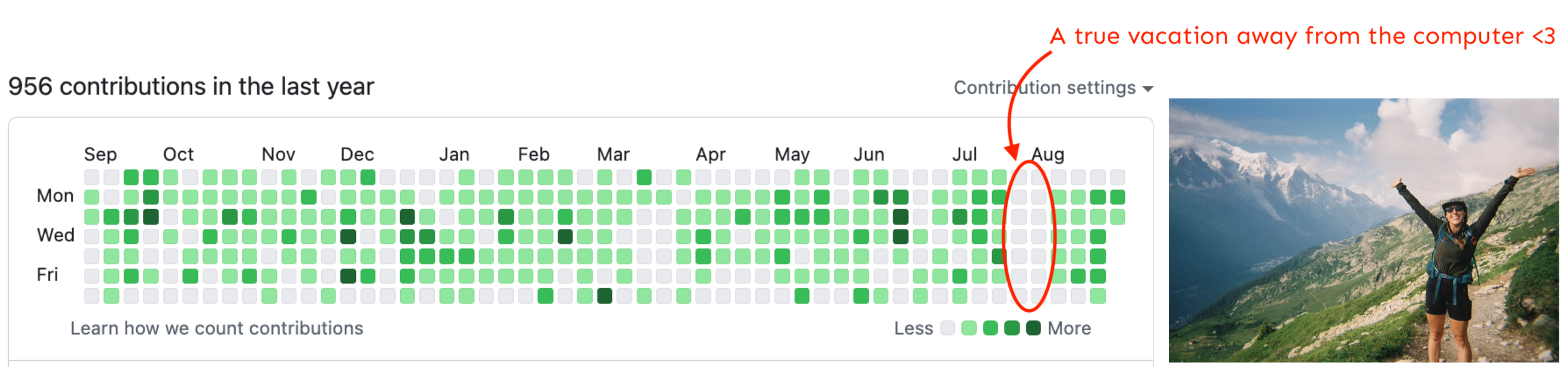Open the mountain hiking vacation photo

click(1363, 230)
